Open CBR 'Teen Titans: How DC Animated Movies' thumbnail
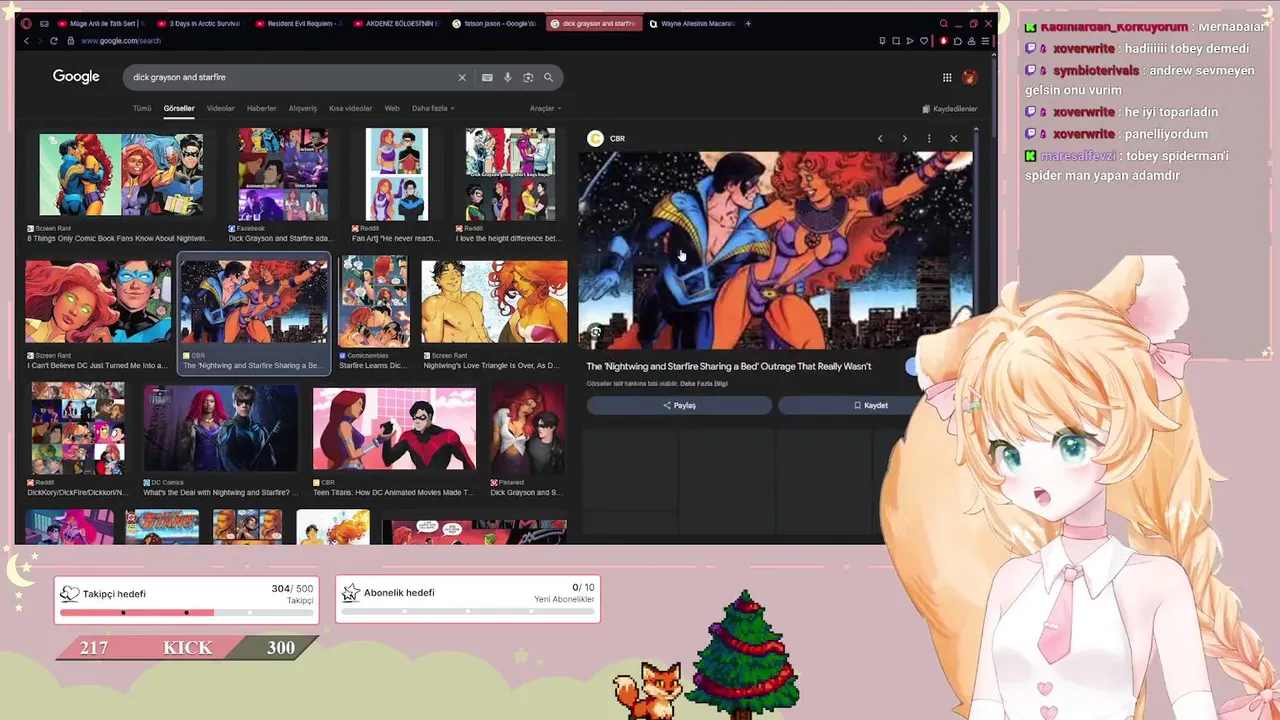 (x=394, y=428)
